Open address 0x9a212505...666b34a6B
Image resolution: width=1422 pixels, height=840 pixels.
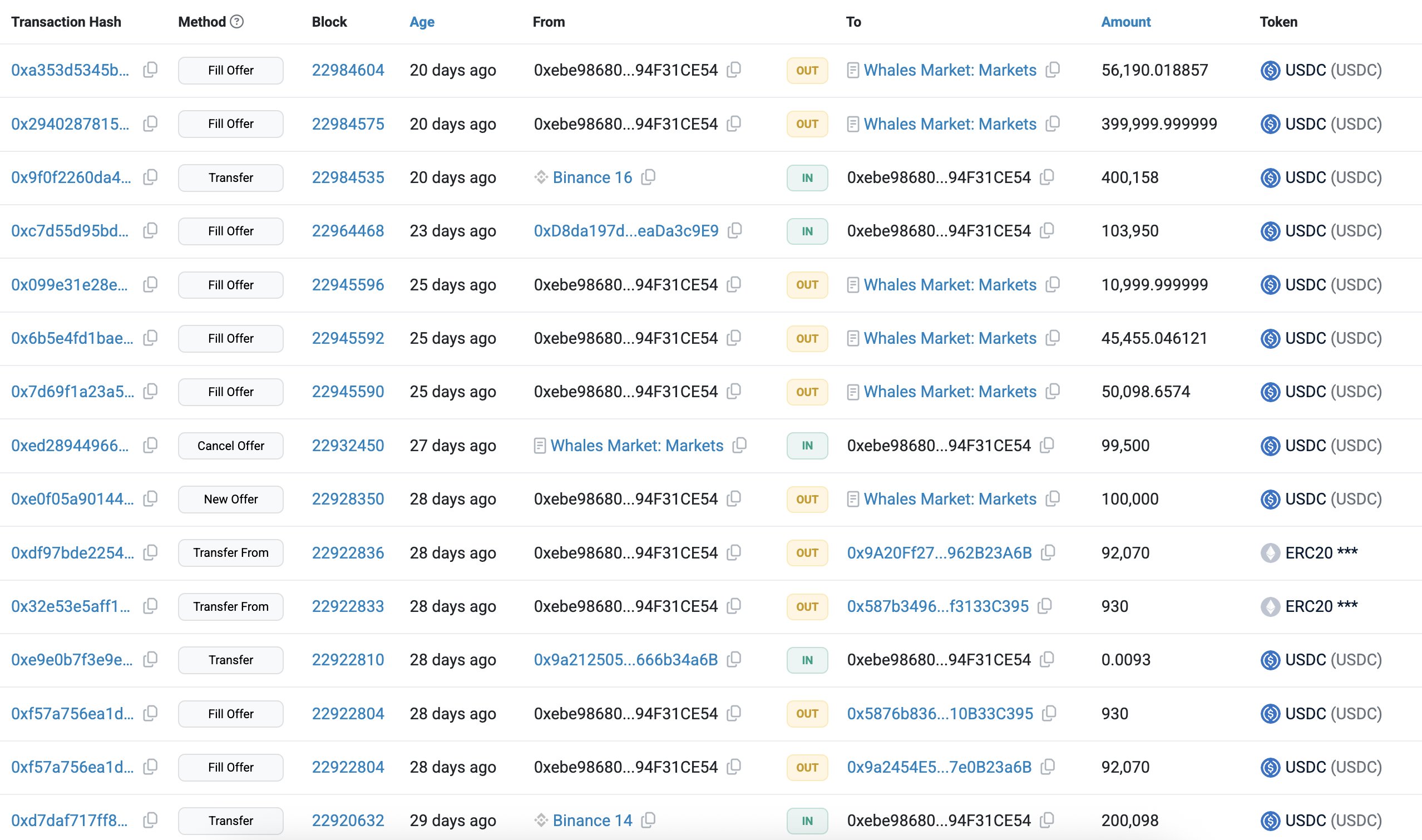pyautogui.click(x=625, y=660)
